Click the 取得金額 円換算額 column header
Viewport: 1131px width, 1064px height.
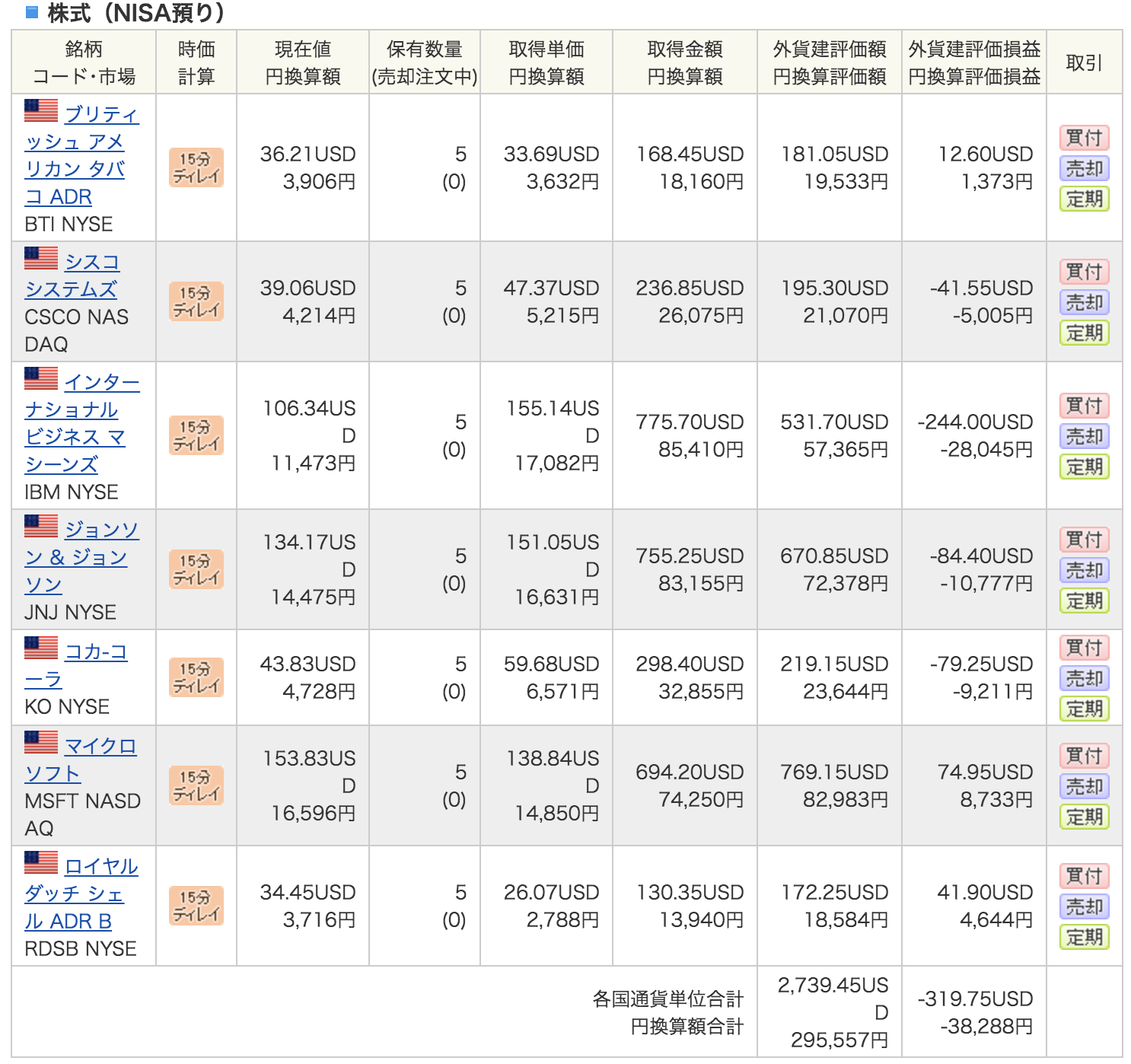click(685, 62)
